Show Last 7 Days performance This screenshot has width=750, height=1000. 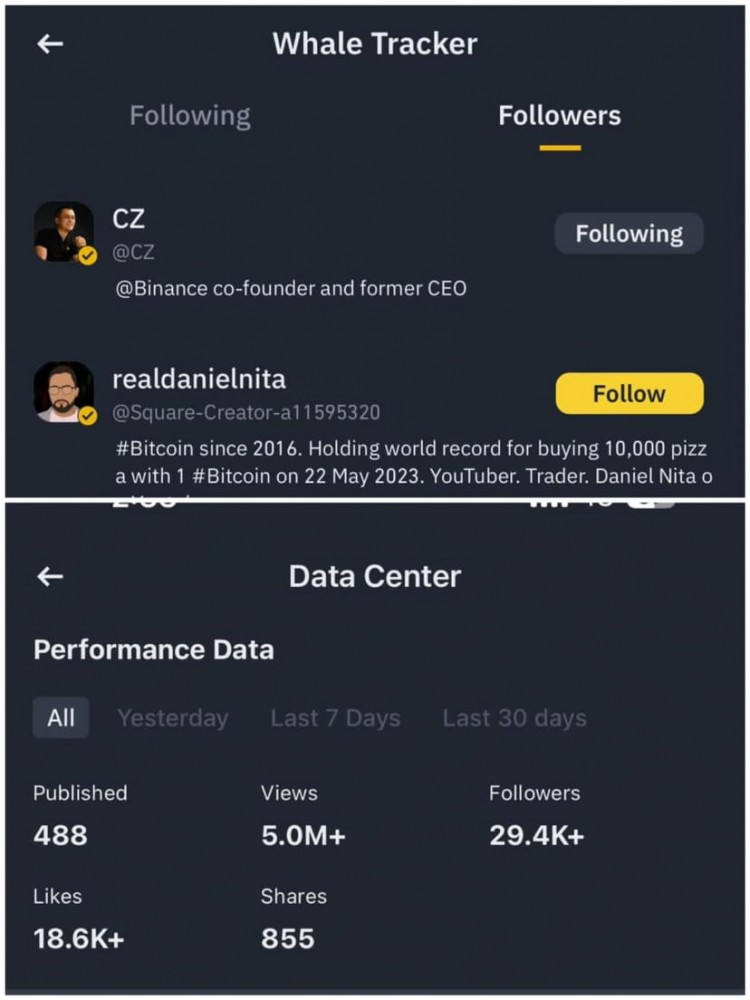(335, 718)
